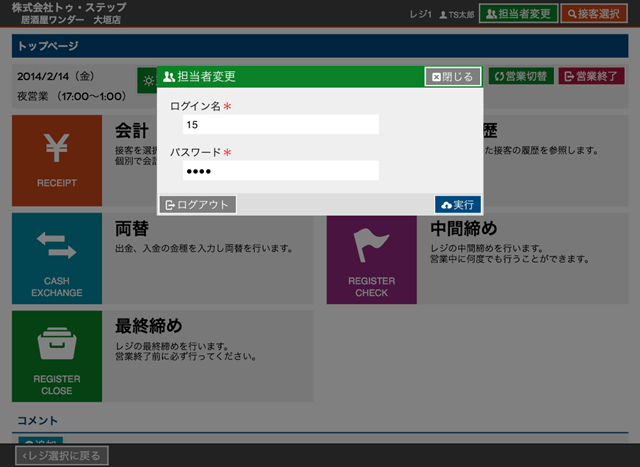Open the REGISTER CLOSE drawer tile
The image size is (640, 467).
click(x=56, y=355)
